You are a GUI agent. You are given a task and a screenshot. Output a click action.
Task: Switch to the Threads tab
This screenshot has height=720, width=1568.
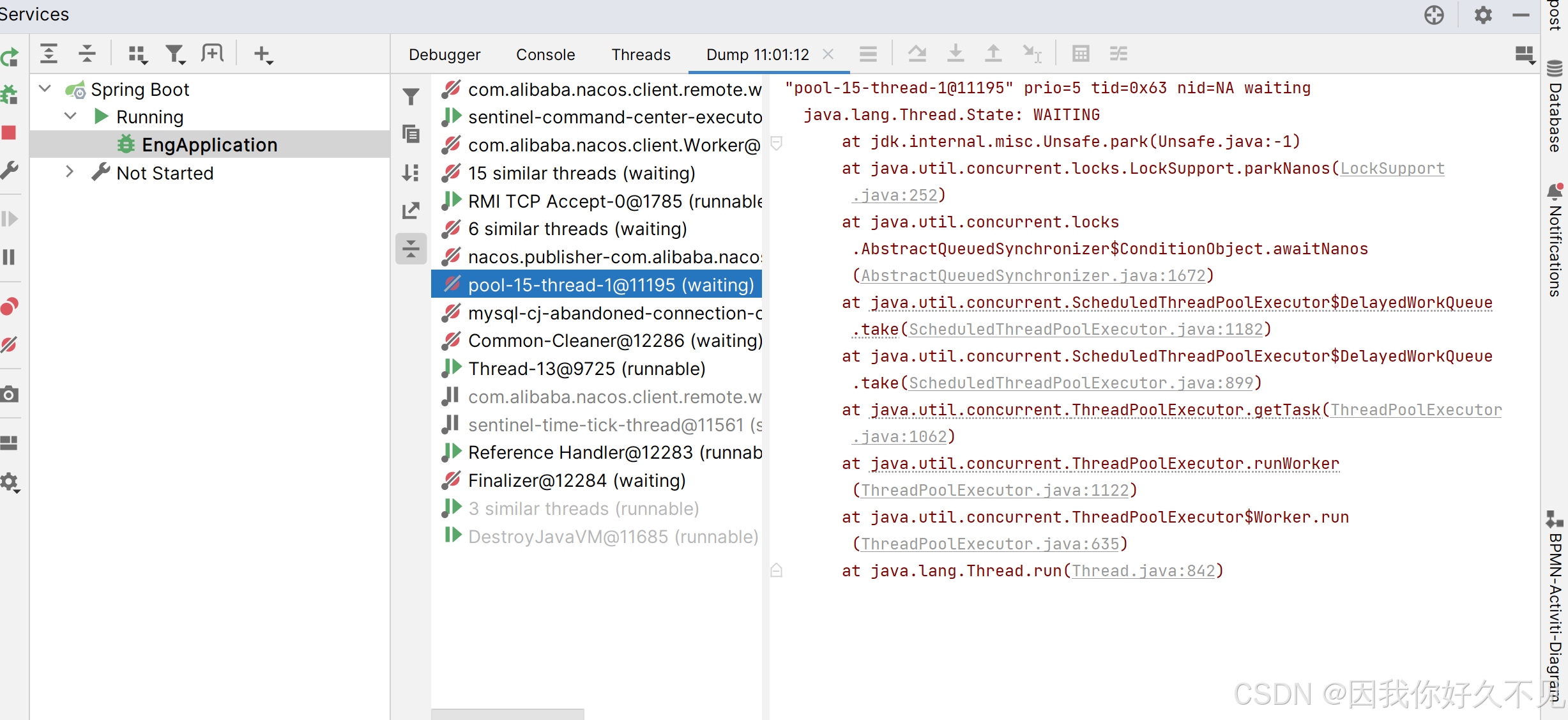click(641, 55)
